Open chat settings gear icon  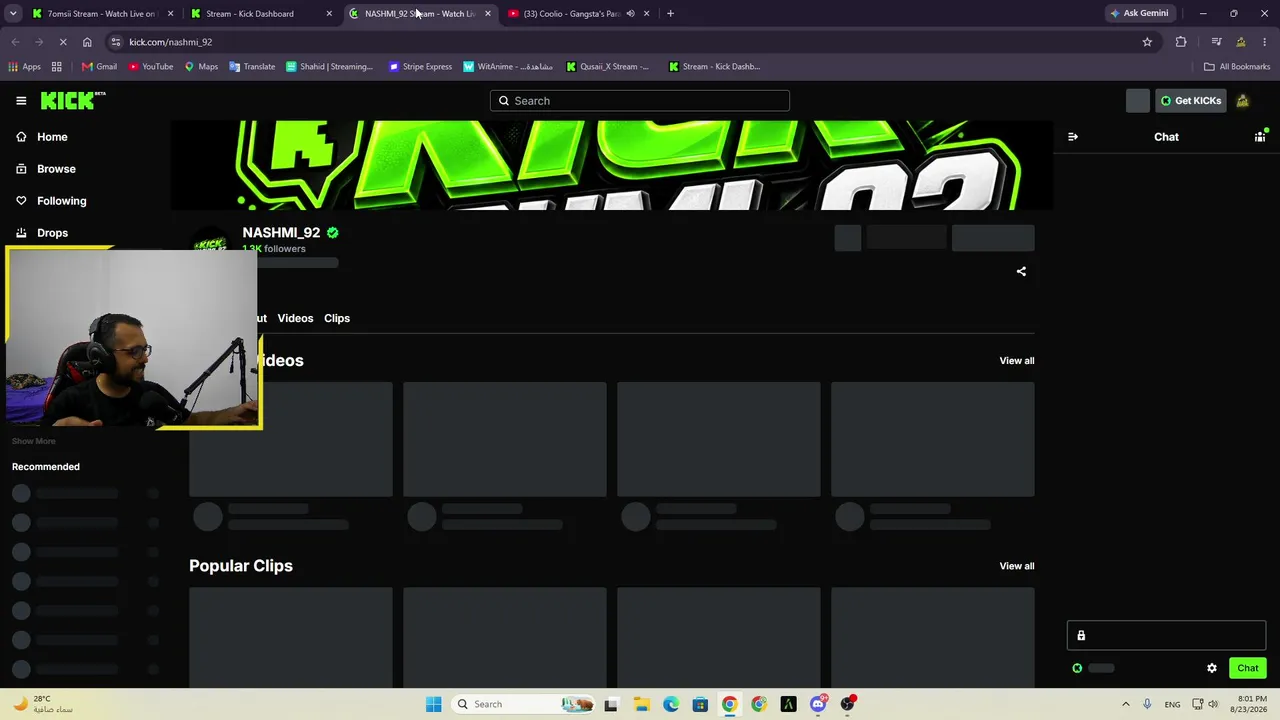click(1212, 668)
